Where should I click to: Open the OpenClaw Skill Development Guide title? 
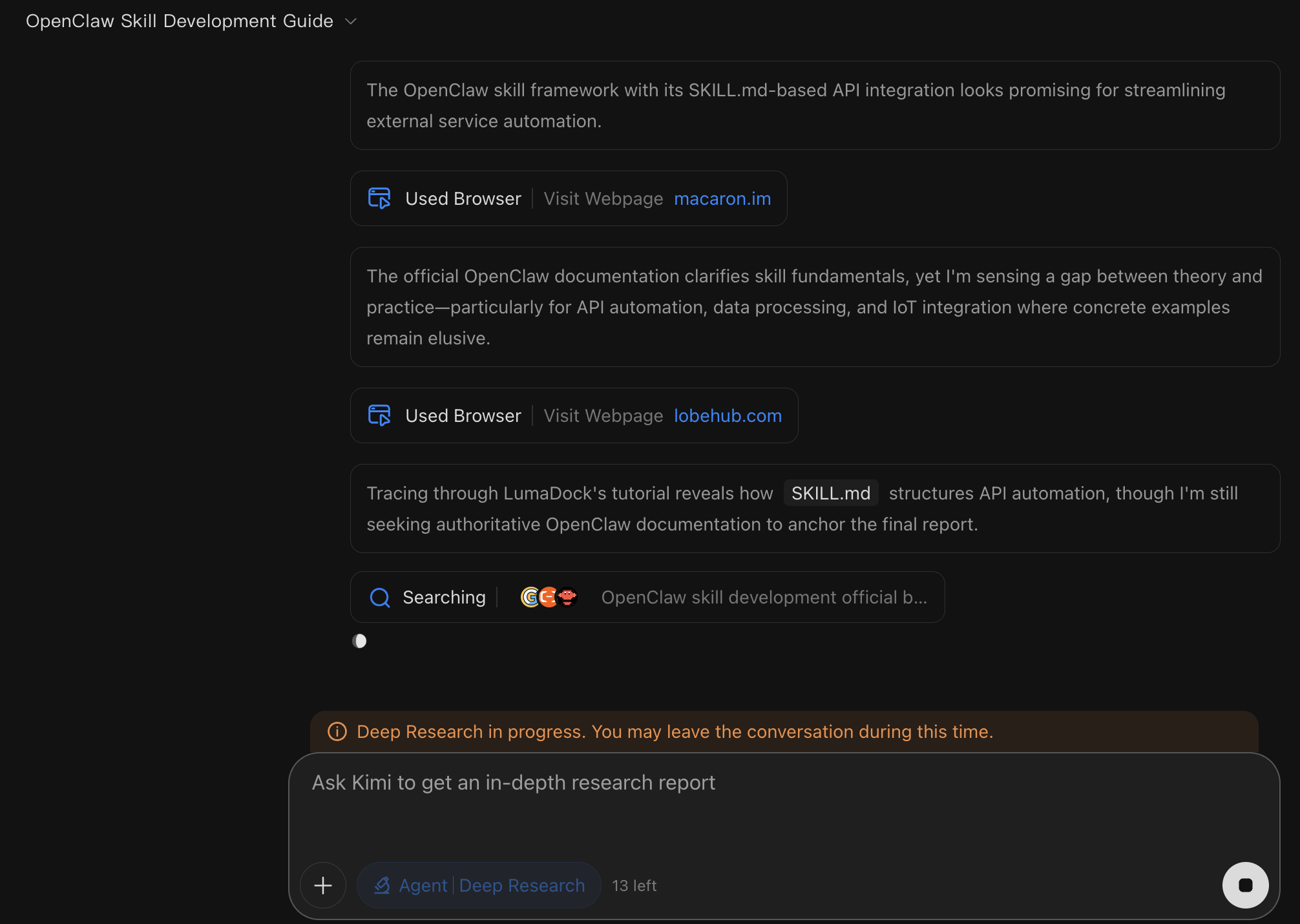pyautogui.click(x=180, y=21)
